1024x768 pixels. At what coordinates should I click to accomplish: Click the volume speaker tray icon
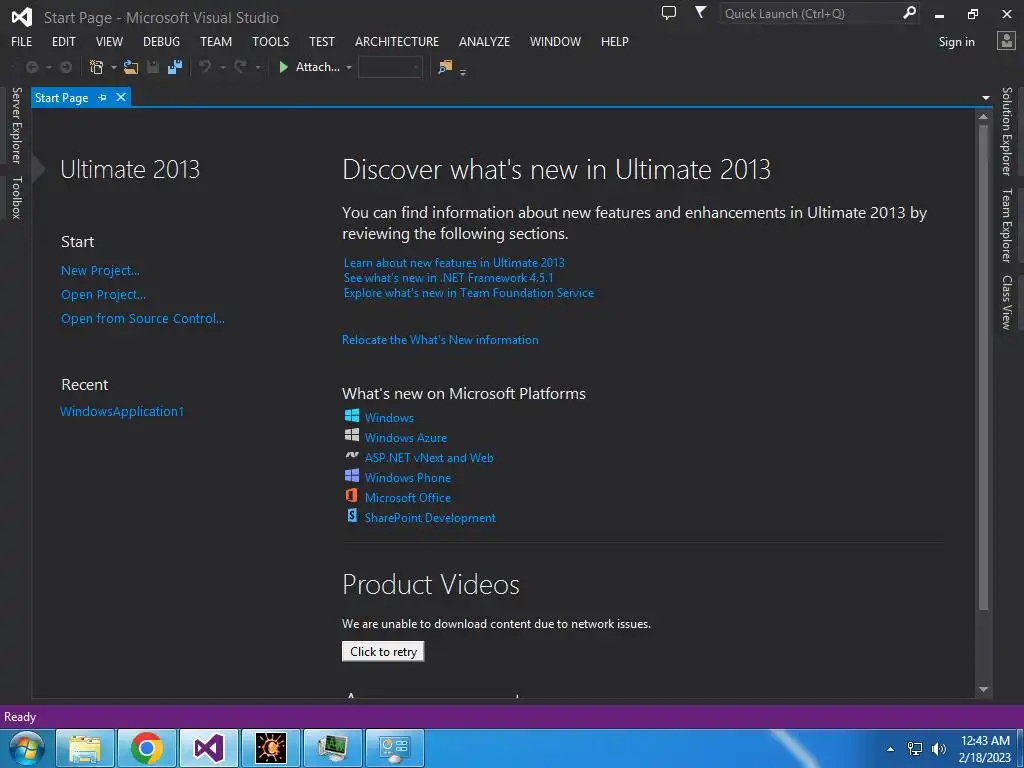pyautogui.click(x=939, y=749)
